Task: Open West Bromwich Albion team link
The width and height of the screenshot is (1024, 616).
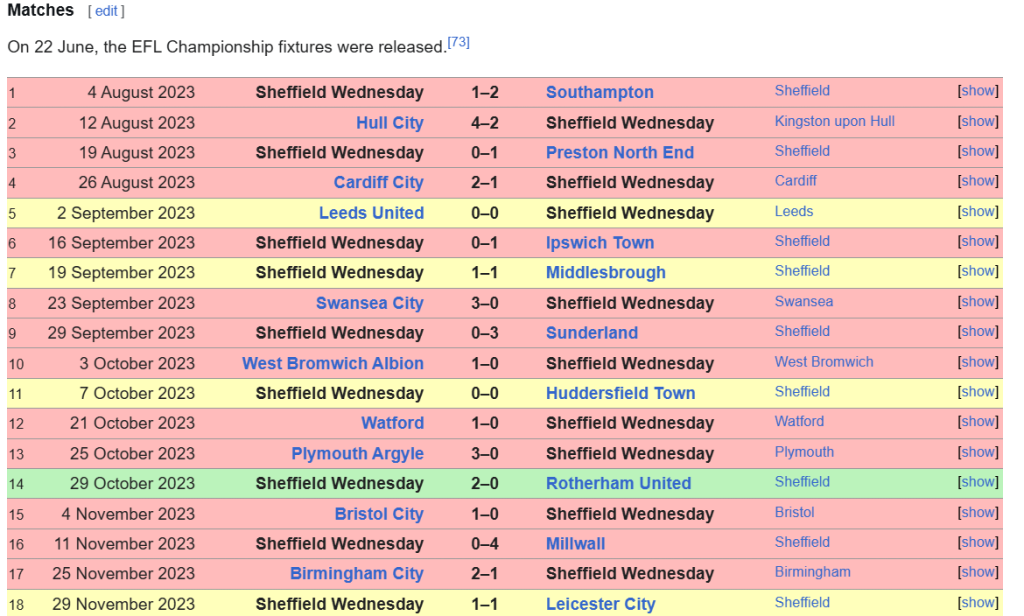Action: click(x=333, y=363)
